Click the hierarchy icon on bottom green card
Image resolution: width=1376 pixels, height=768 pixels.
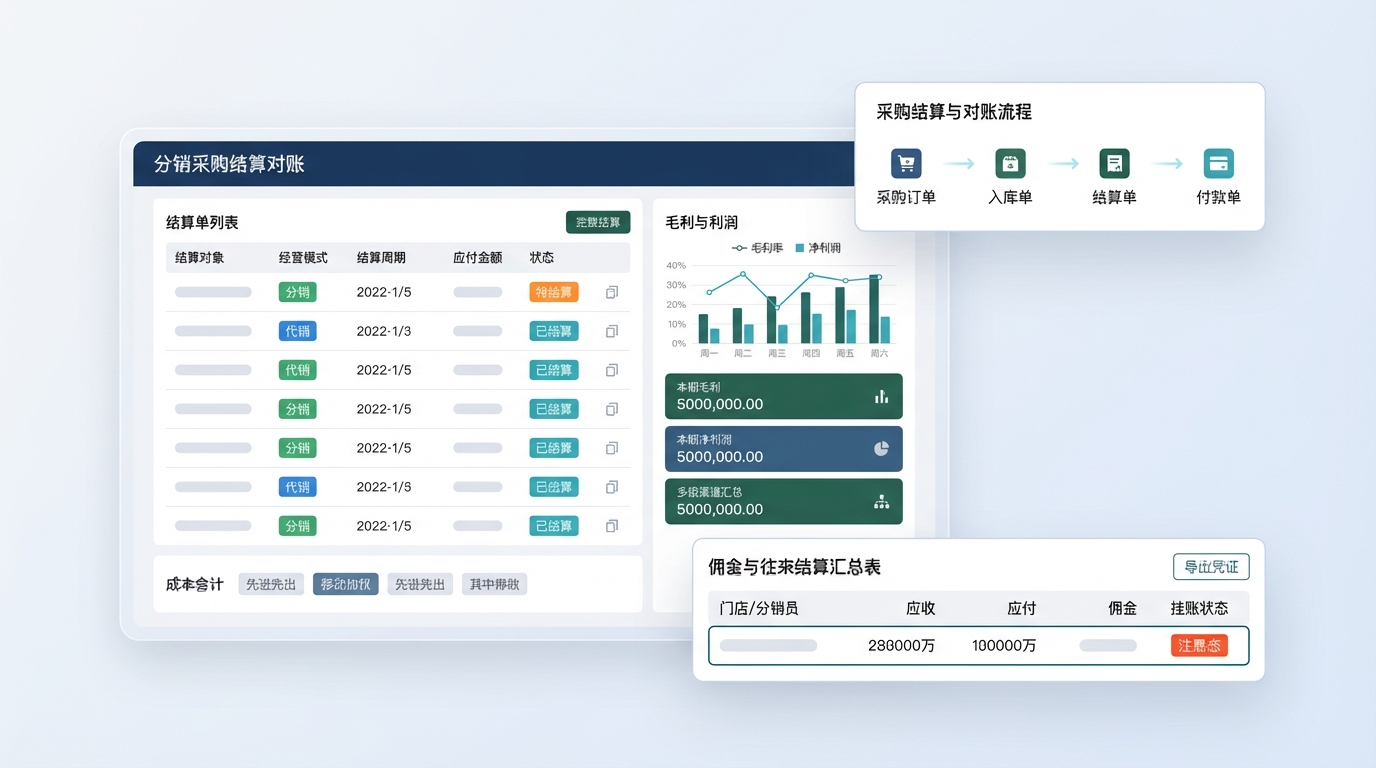click(x=881, y=502)
